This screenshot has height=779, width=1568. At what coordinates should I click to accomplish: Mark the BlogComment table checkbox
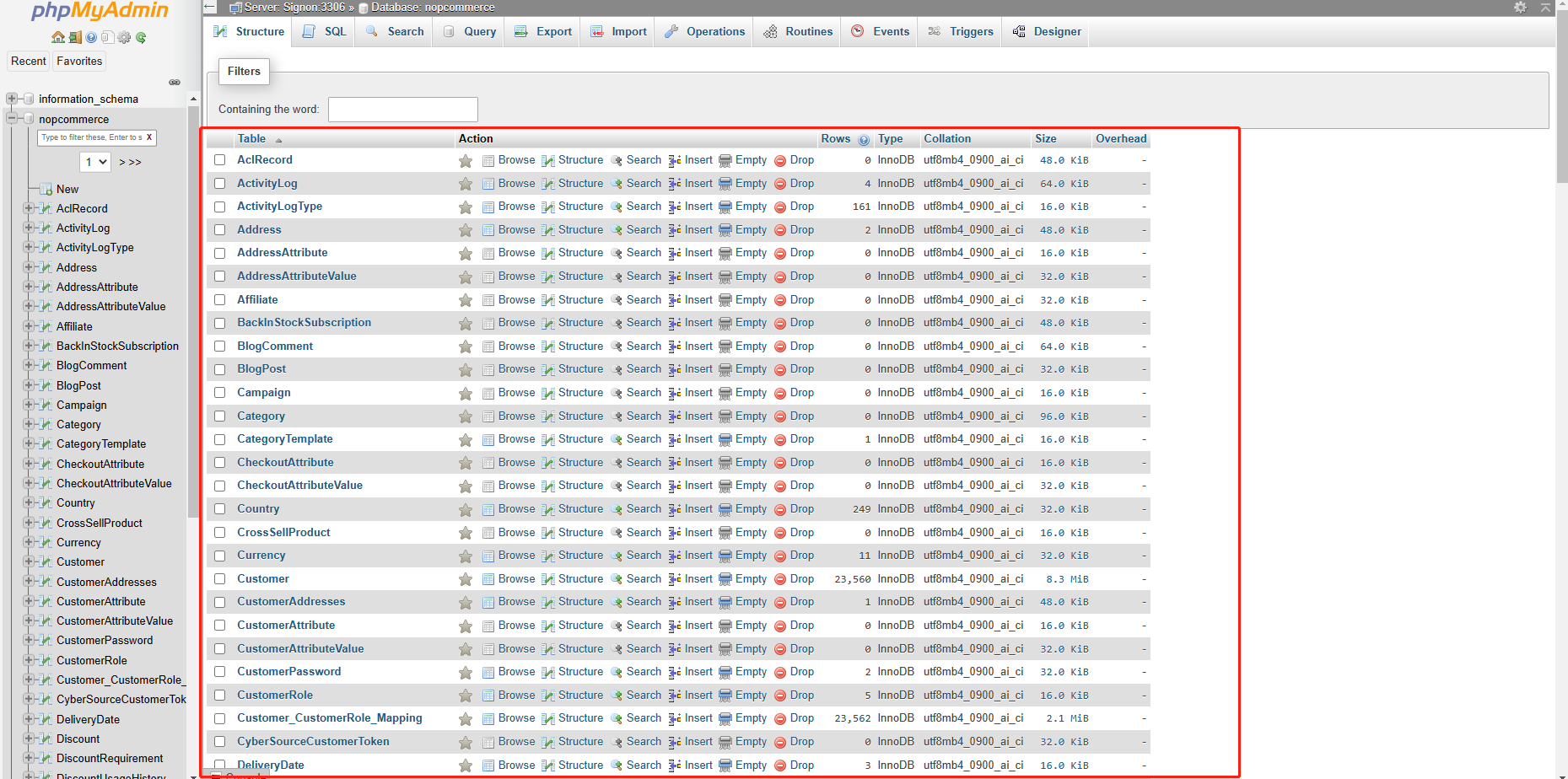(220, 347)
